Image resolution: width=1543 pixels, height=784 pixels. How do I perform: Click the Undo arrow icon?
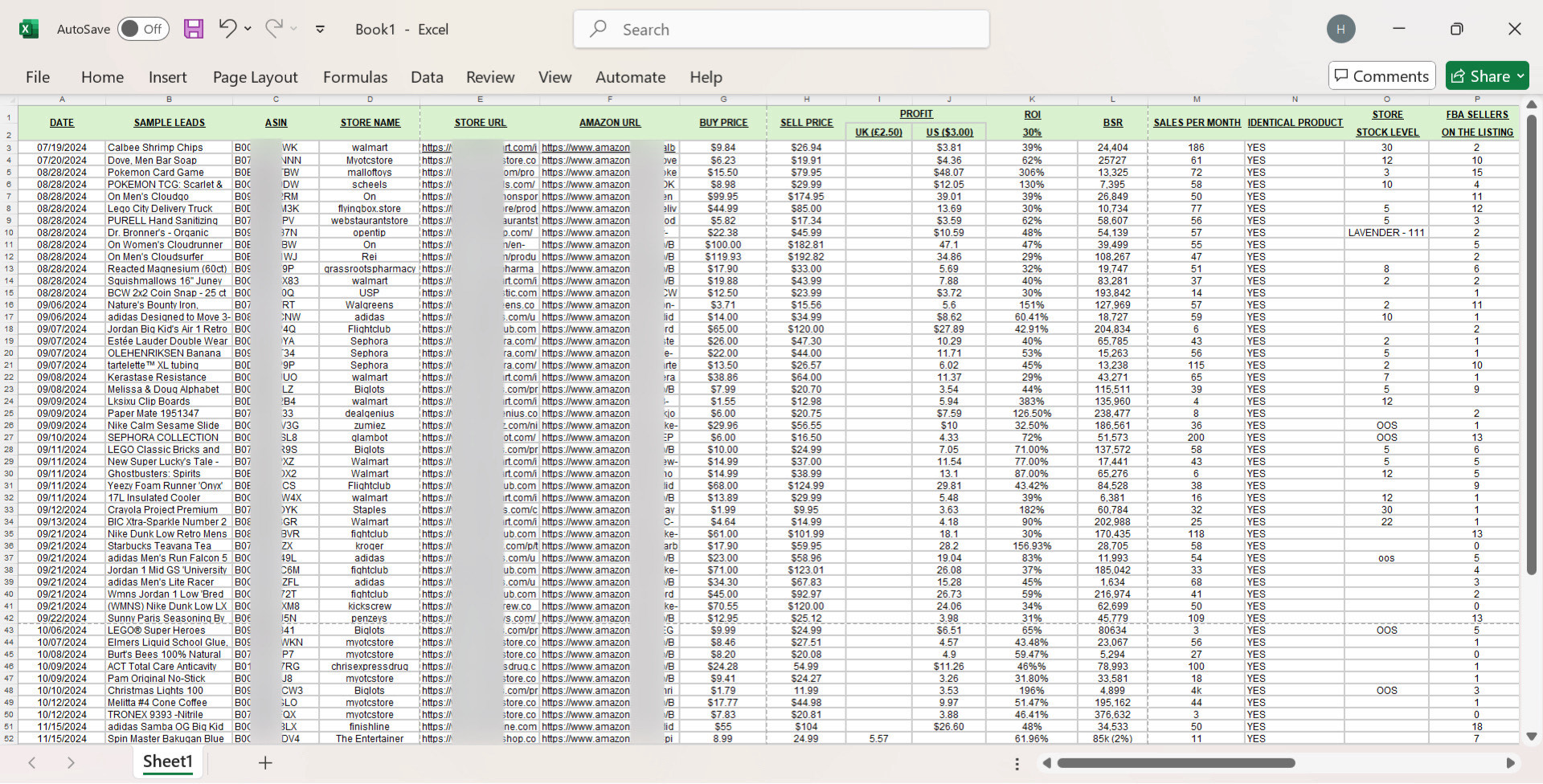pos(227,29)
